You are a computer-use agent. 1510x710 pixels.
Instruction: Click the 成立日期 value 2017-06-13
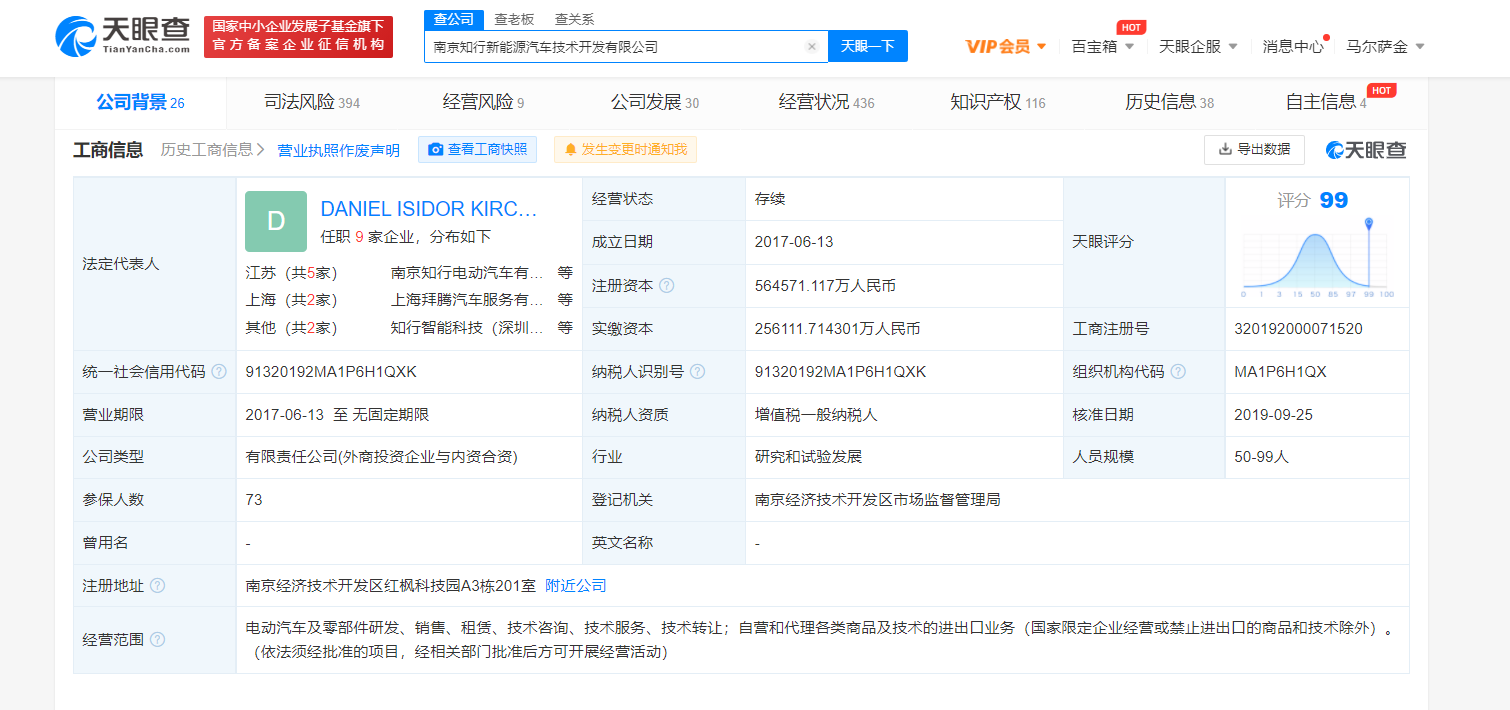(x=794, y=242)
